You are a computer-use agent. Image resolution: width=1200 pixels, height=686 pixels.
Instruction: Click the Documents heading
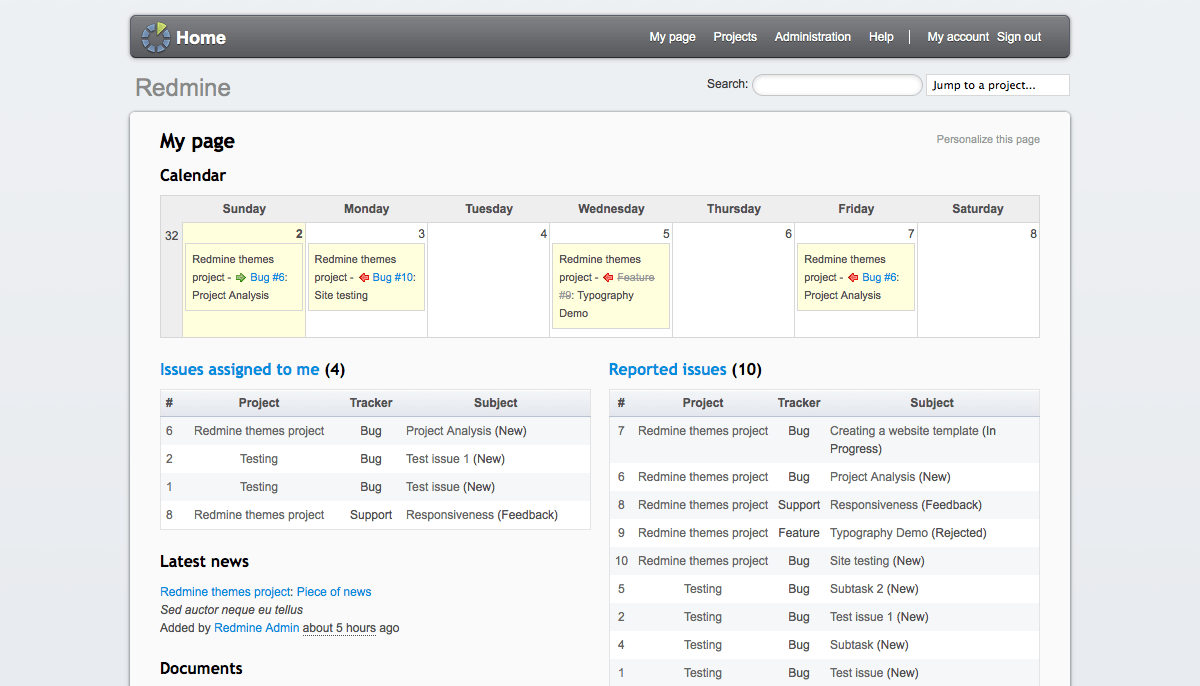(x=201, y=669)
